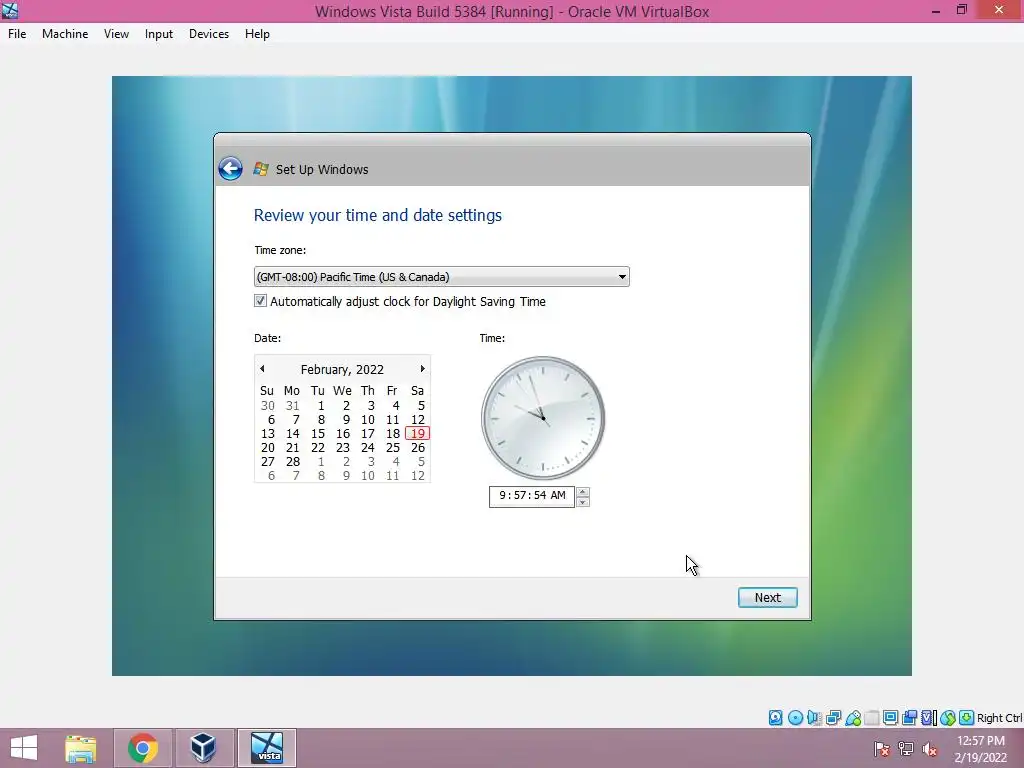This screenshot has height=768, width=1024.
Task: Select February 17 in the calendar
Action: point(368,434)
